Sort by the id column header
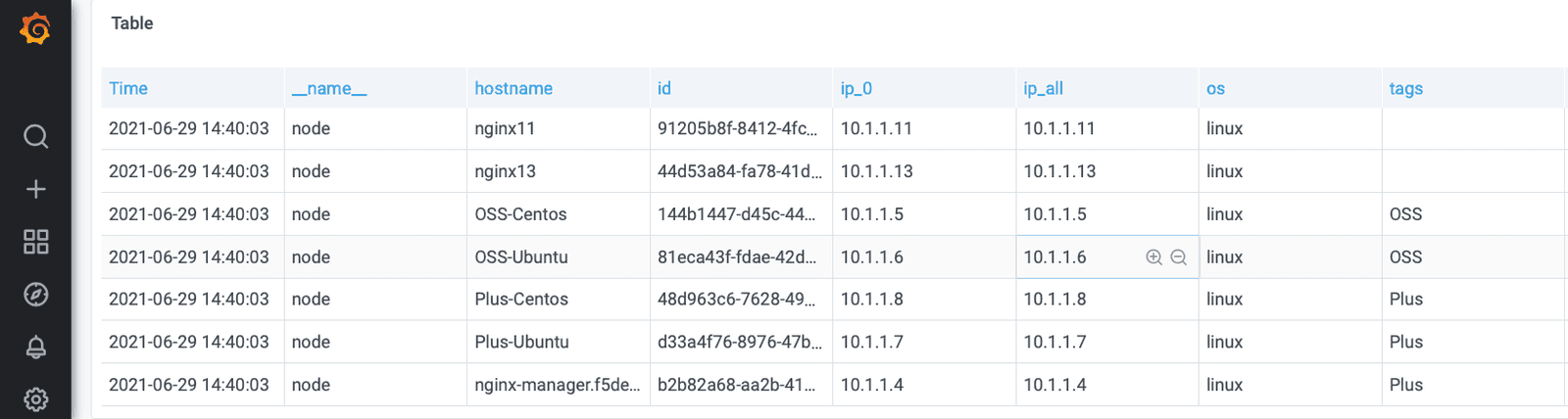The image size is (1568, 419). (664, 88)
